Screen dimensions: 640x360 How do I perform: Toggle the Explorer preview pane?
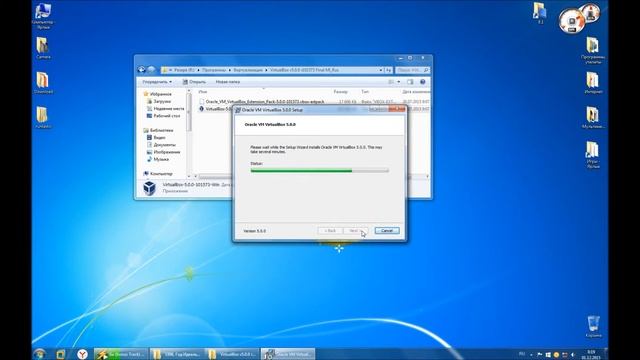tap(410, 82)
